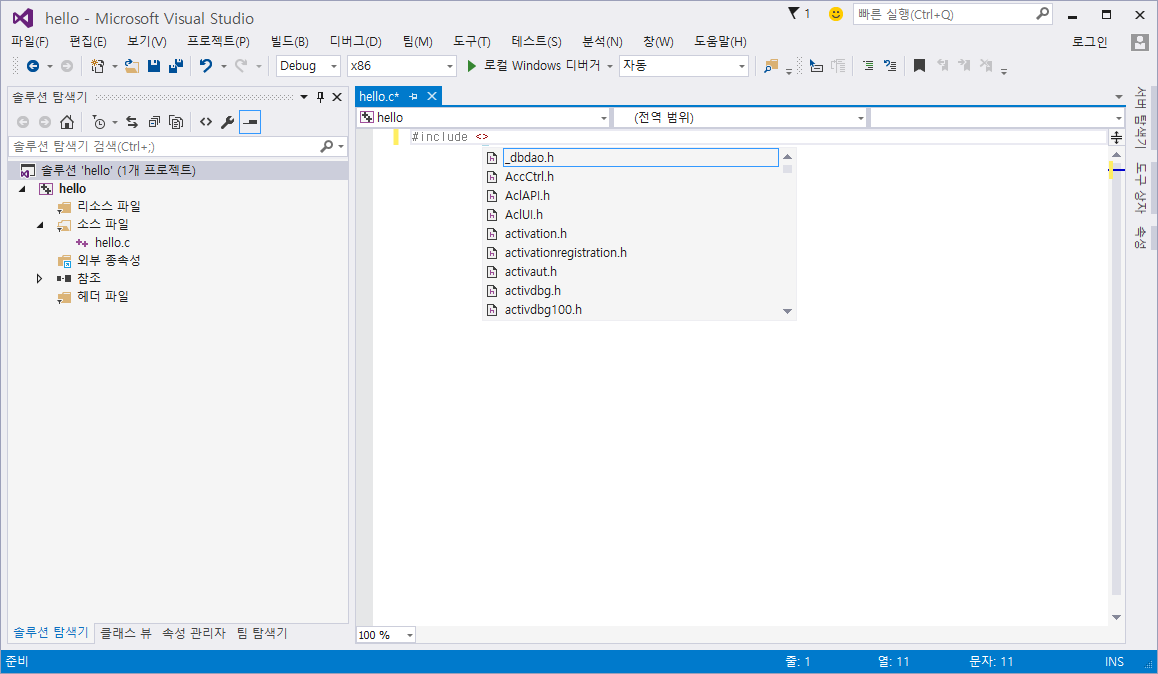Viewport: 1158px width, 674px height.
Task: Click the Quick Launch magnifier icon
Action: point(1043,13)
